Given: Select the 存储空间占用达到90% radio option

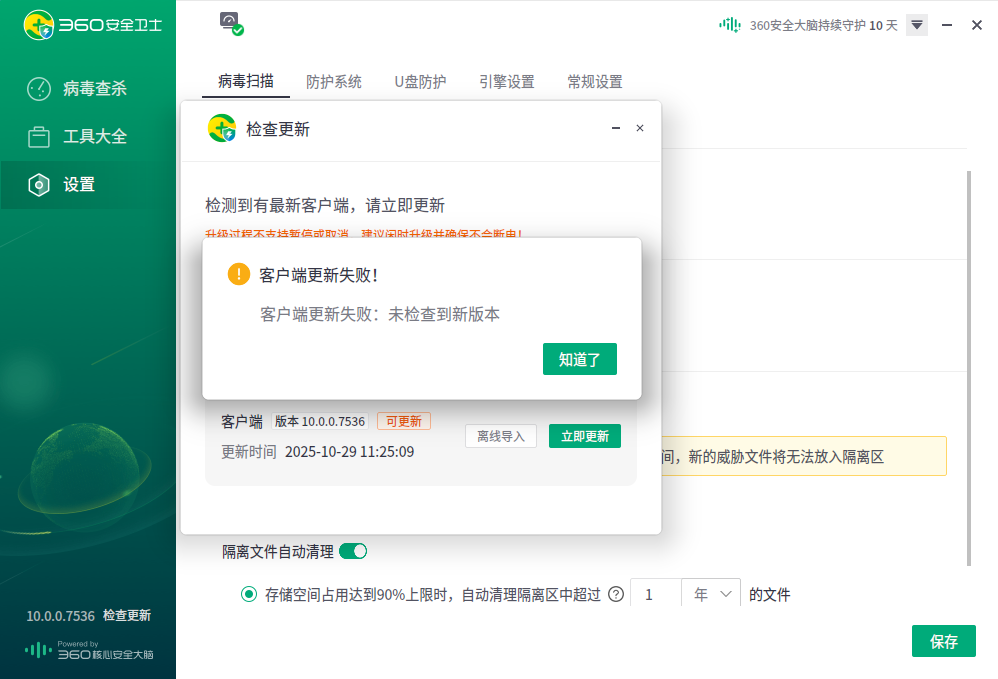Looking at the screenshot, I should (x=249, y=594).
